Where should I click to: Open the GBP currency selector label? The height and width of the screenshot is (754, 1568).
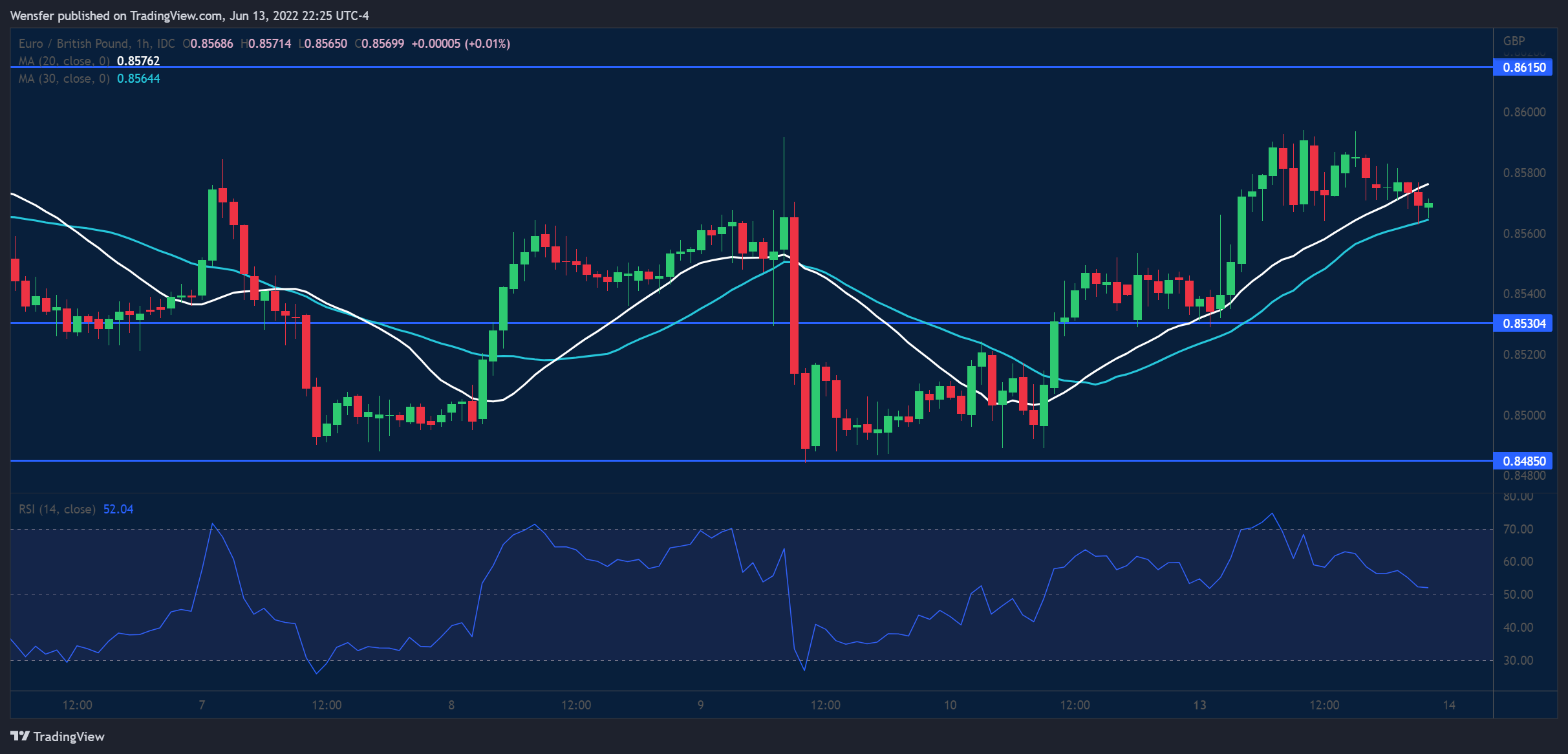[x=1514, y=41]
